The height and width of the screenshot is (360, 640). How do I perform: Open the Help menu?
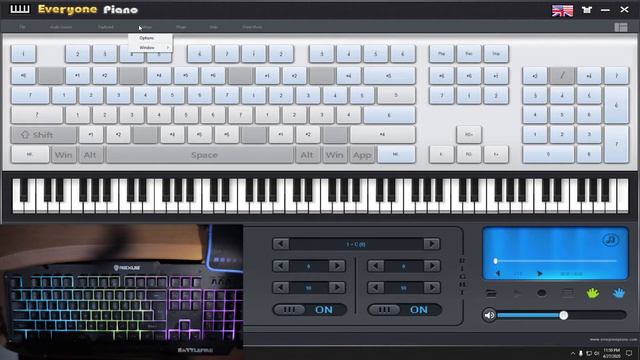213,27
